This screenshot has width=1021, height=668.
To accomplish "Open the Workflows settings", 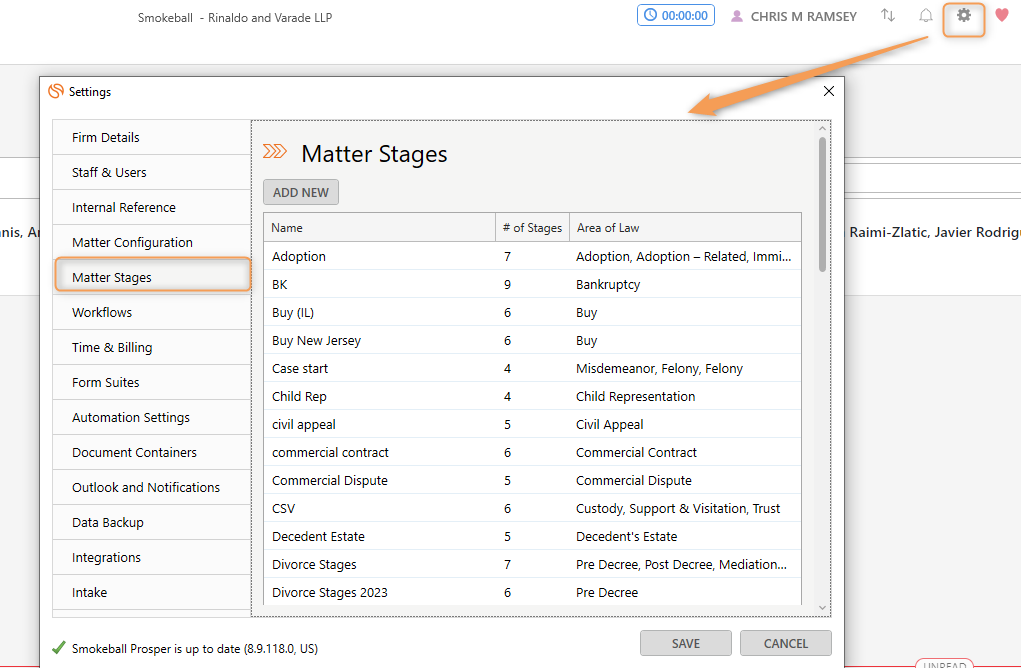I will (x=152, y=313).
